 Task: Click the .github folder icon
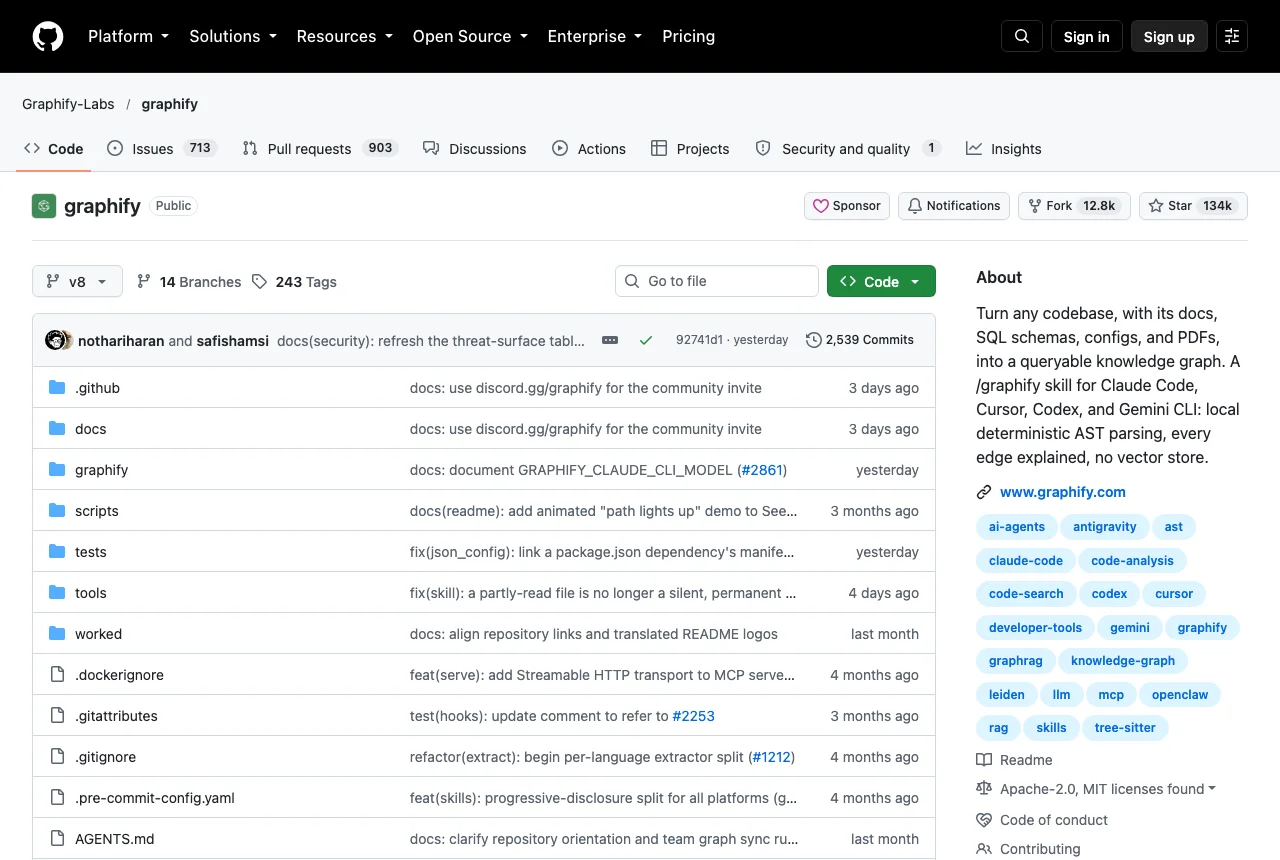point(57,388)
